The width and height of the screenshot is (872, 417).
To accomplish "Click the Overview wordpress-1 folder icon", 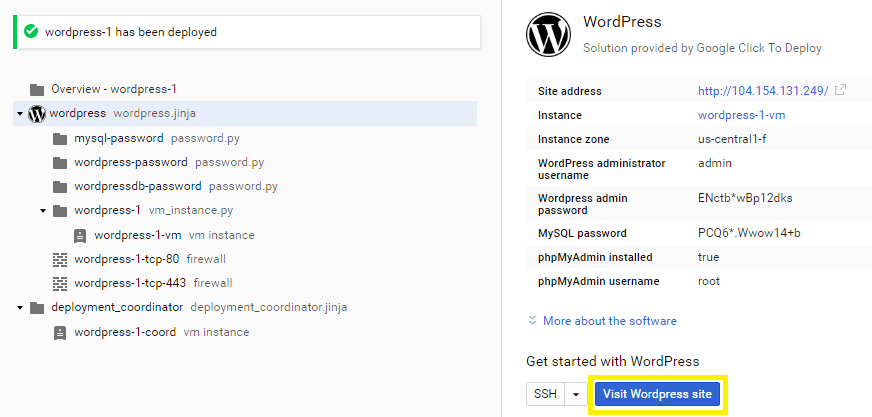I will (x=37, y=90).
